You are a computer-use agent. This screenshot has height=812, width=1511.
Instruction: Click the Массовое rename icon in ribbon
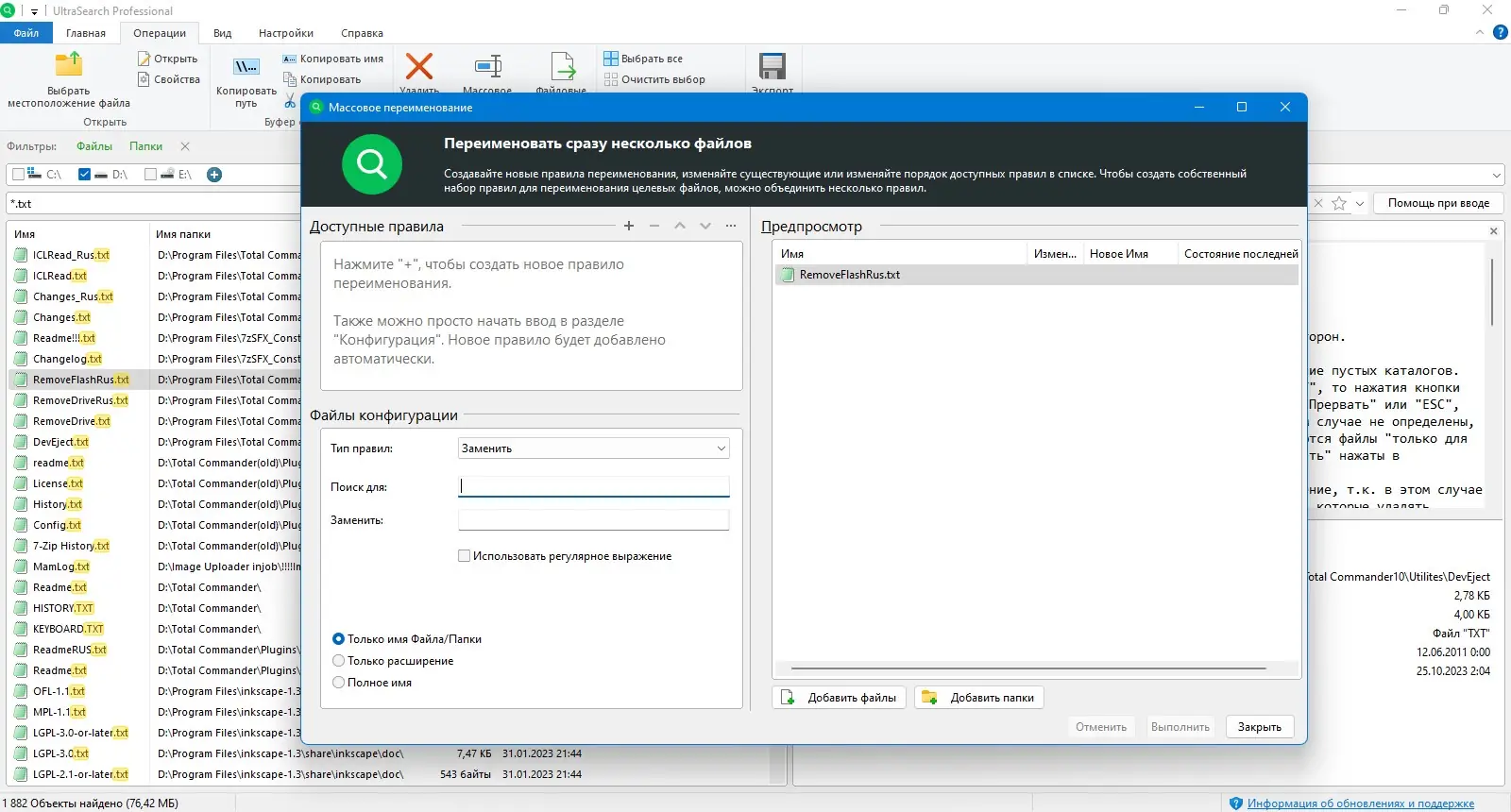pos(487,67)
